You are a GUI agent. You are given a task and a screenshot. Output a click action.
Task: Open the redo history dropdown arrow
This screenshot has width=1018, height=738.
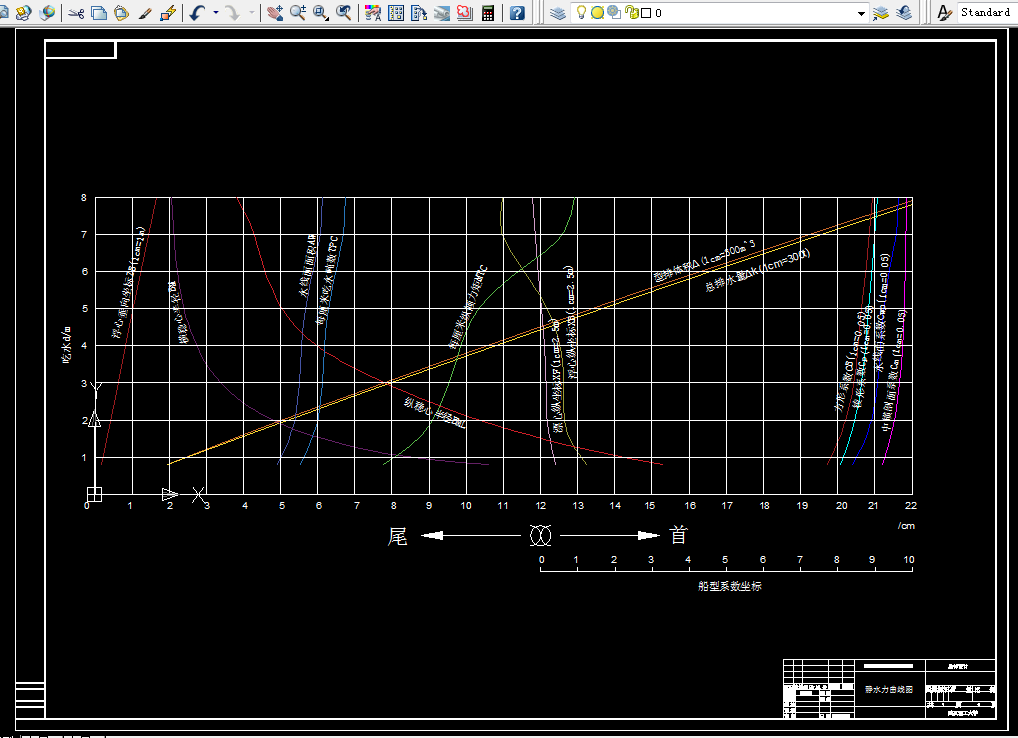pyautogui.click(x=252, y=12)
